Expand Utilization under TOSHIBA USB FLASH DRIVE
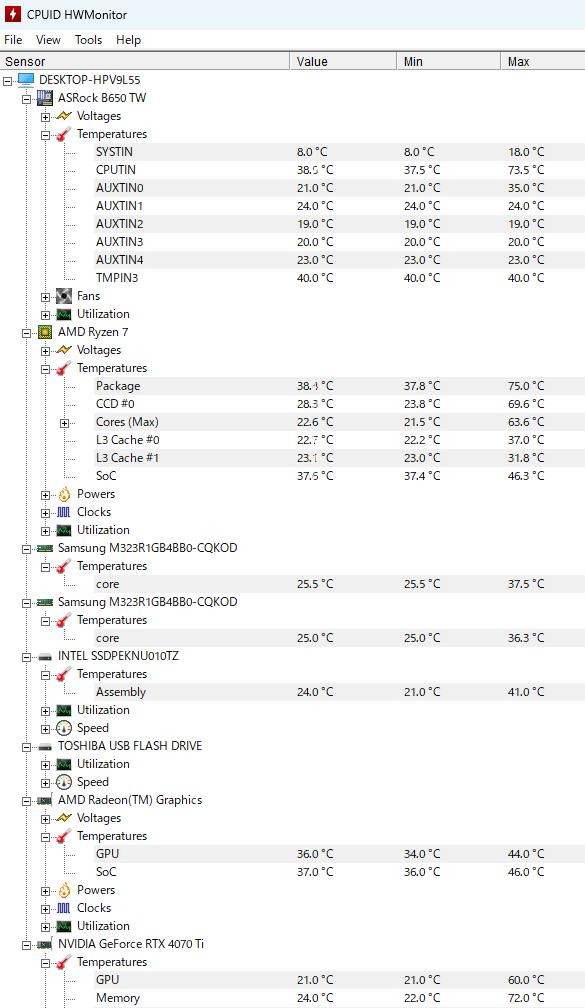The height and width of the screenshot is (1008, 585). [46, 765]
